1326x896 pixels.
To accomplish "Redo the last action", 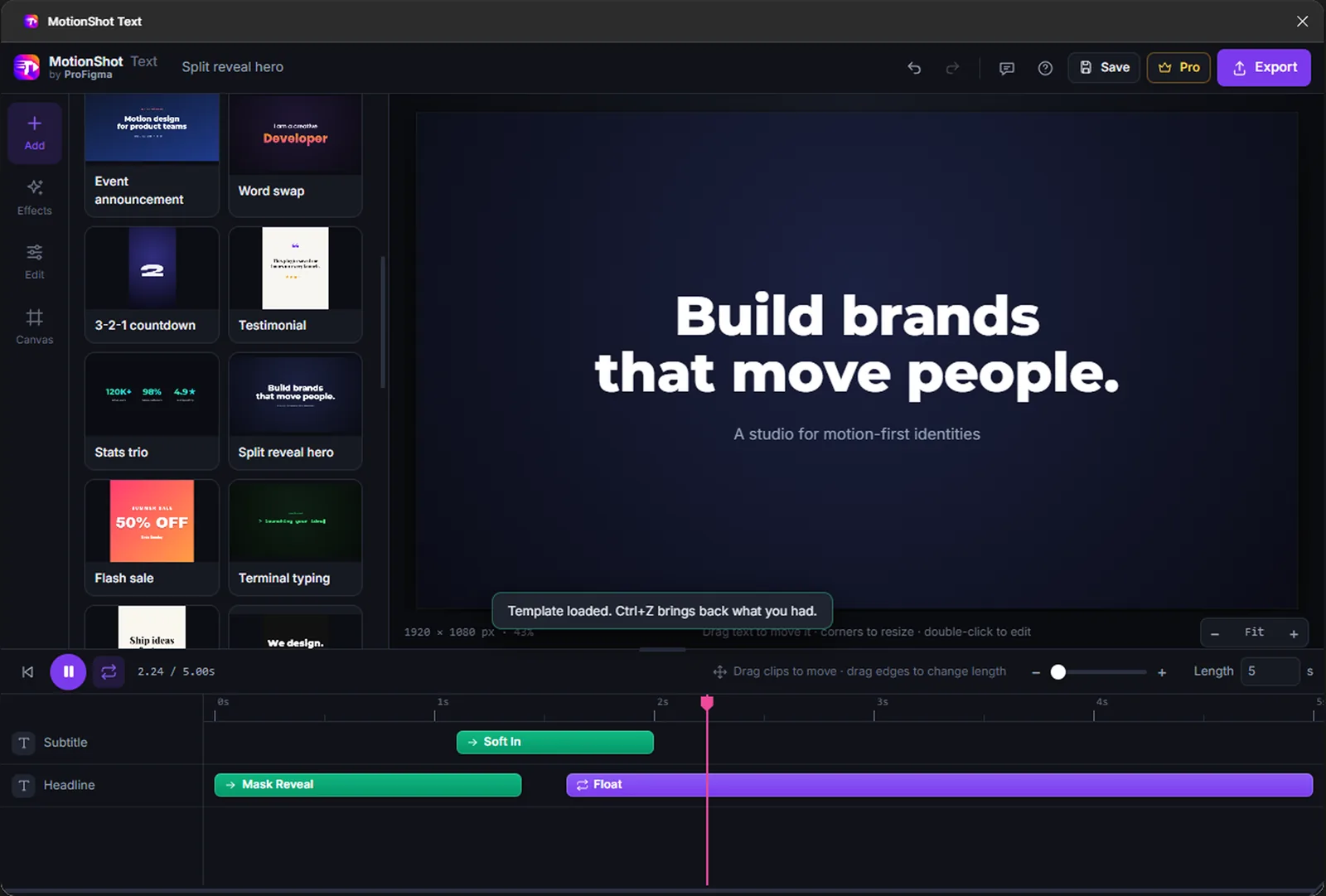I will coord(952,68).
